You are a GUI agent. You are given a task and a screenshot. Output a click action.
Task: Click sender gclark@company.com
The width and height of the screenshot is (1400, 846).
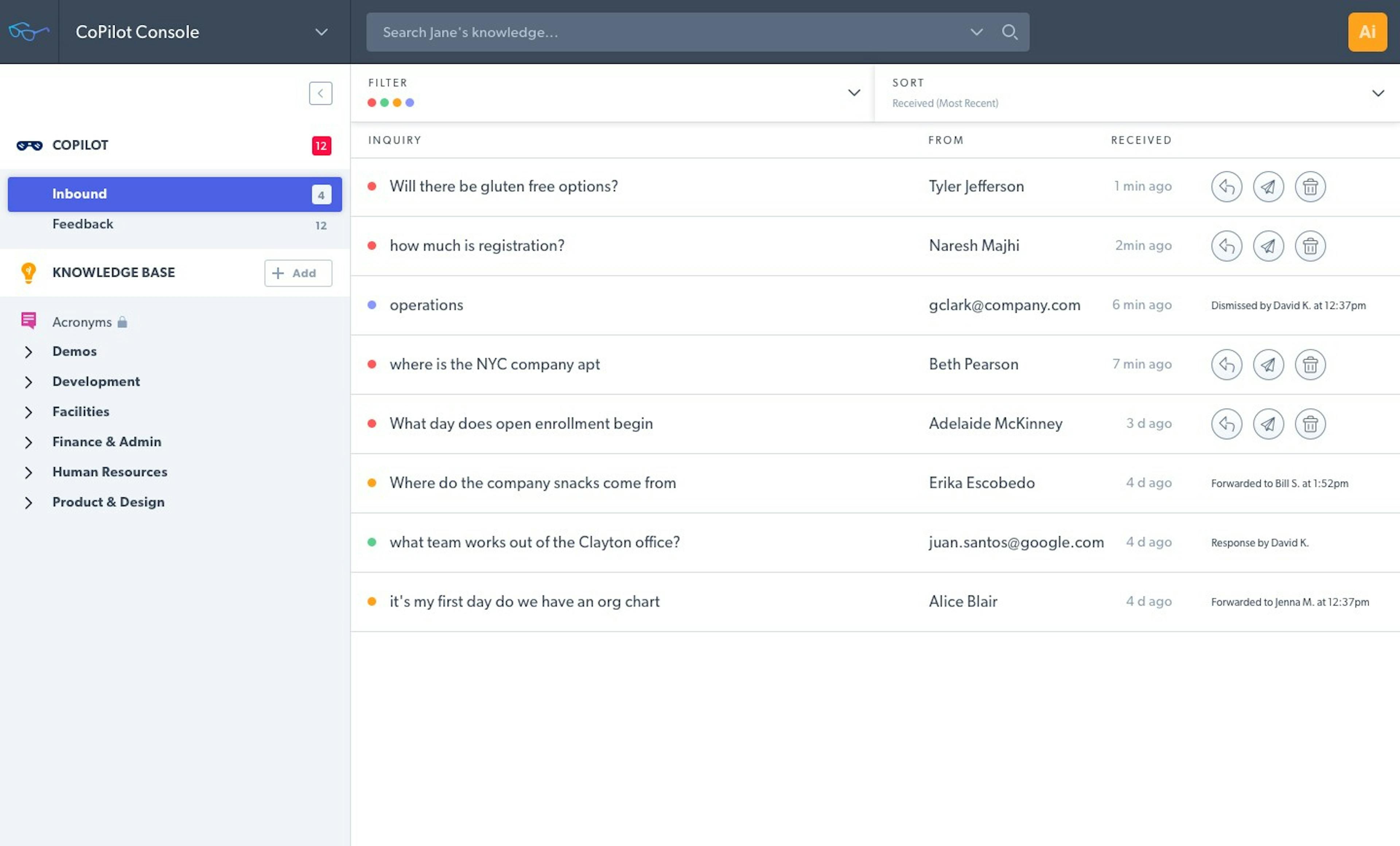(1004, 305)
